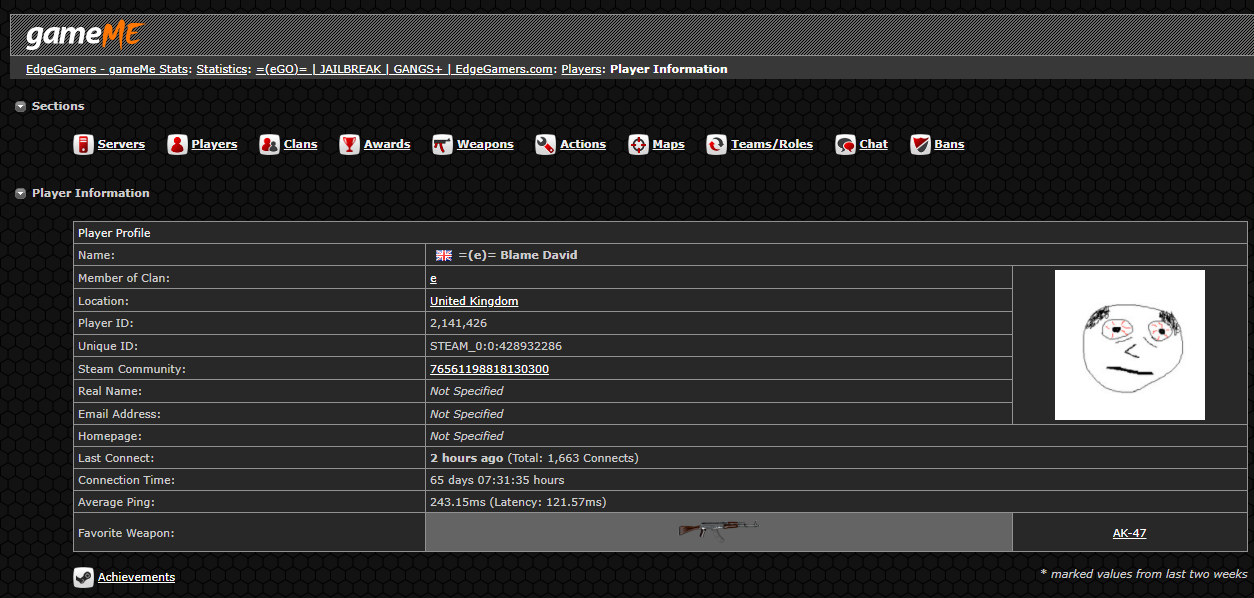Open the United Kingdom location link

point(474,301)
